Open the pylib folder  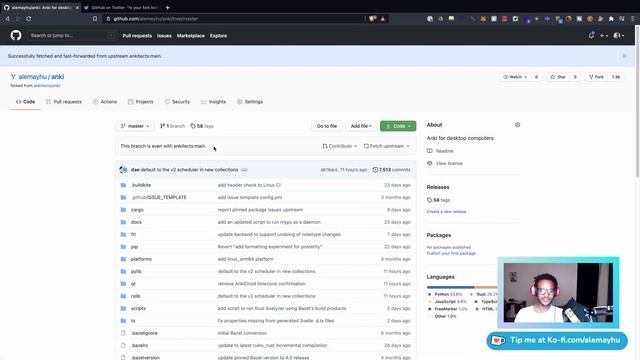(136, 271)
